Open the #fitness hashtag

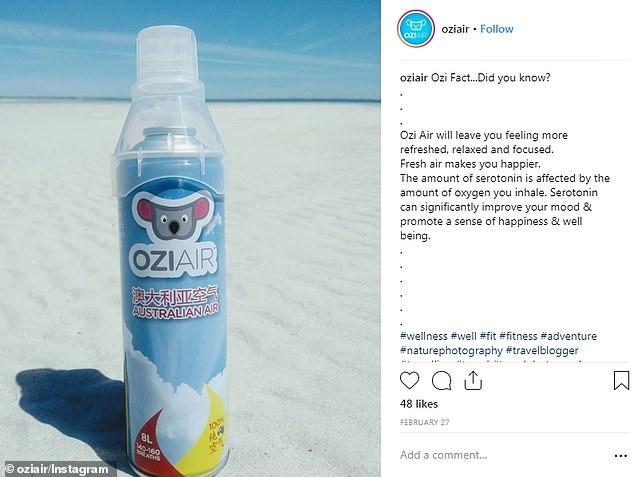519,336
